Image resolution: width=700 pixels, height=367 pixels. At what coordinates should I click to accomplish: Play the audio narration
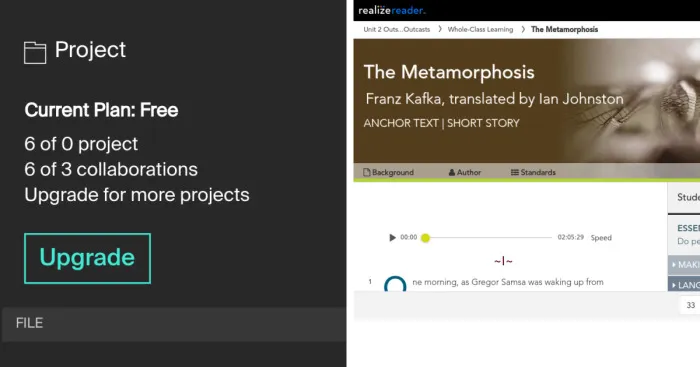[392, 238]
